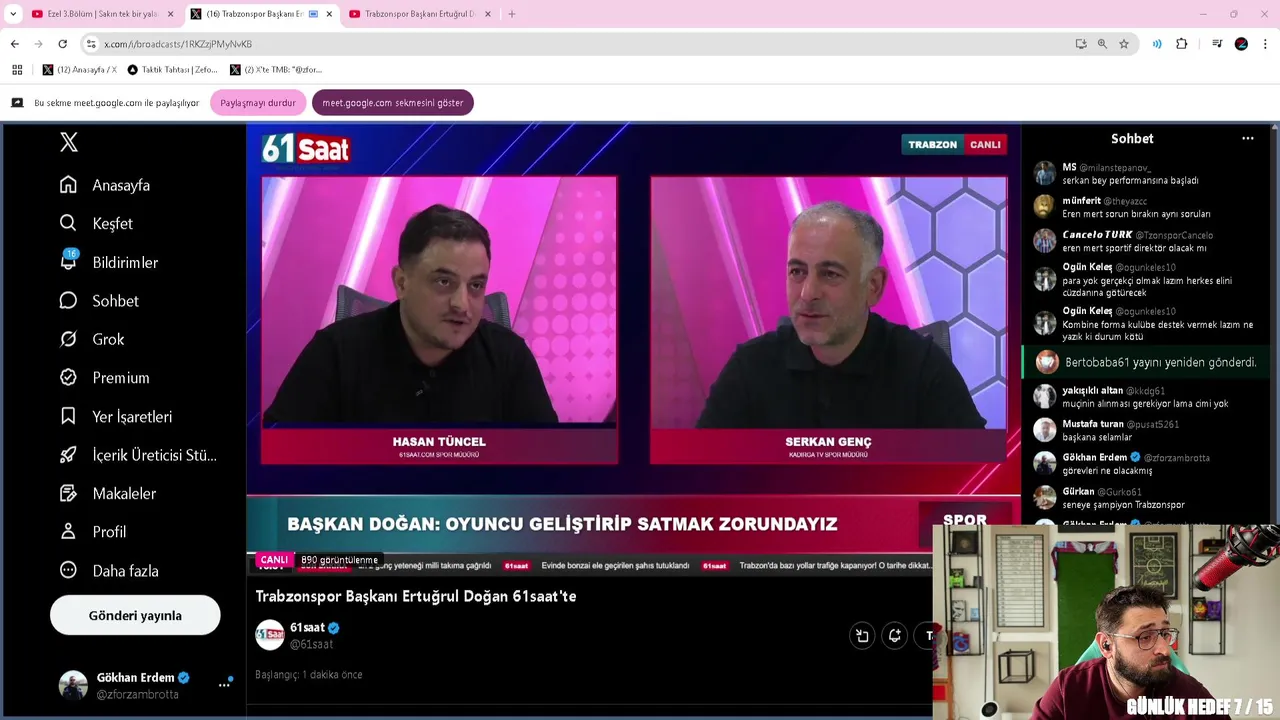Click meet.google.com sekmesini göster button

392,103
